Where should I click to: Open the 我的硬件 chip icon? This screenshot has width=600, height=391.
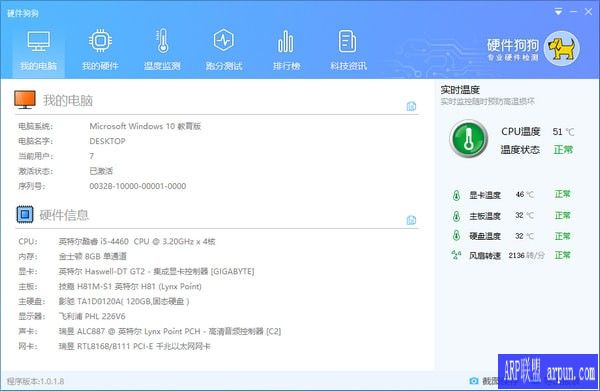(x=100, y=41)
